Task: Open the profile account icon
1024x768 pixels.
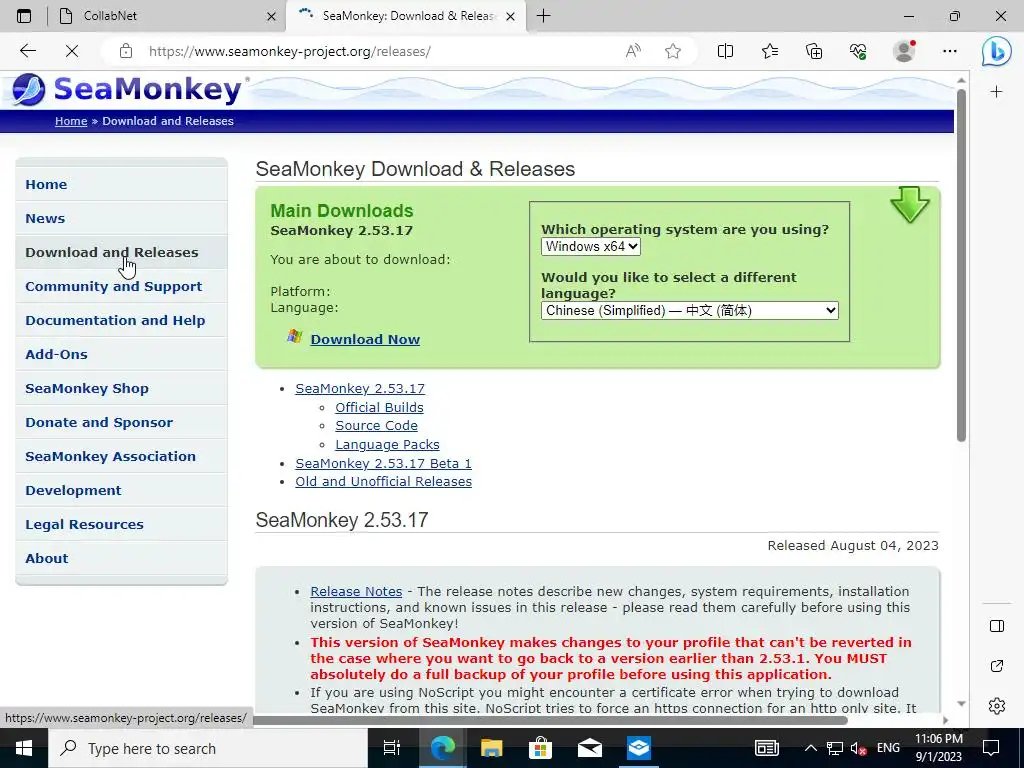Action: (904, 51)
